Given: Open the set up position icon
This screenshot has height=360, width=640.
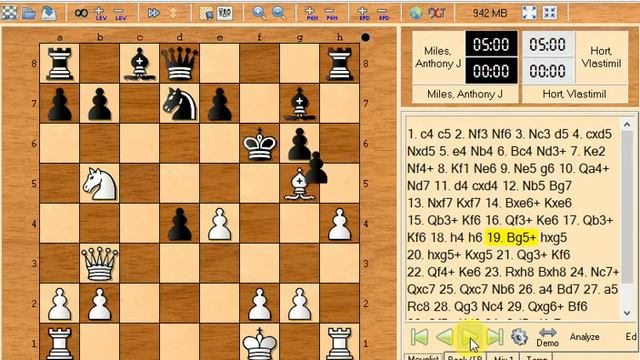Looking at the screenshot, I should 206,13.
